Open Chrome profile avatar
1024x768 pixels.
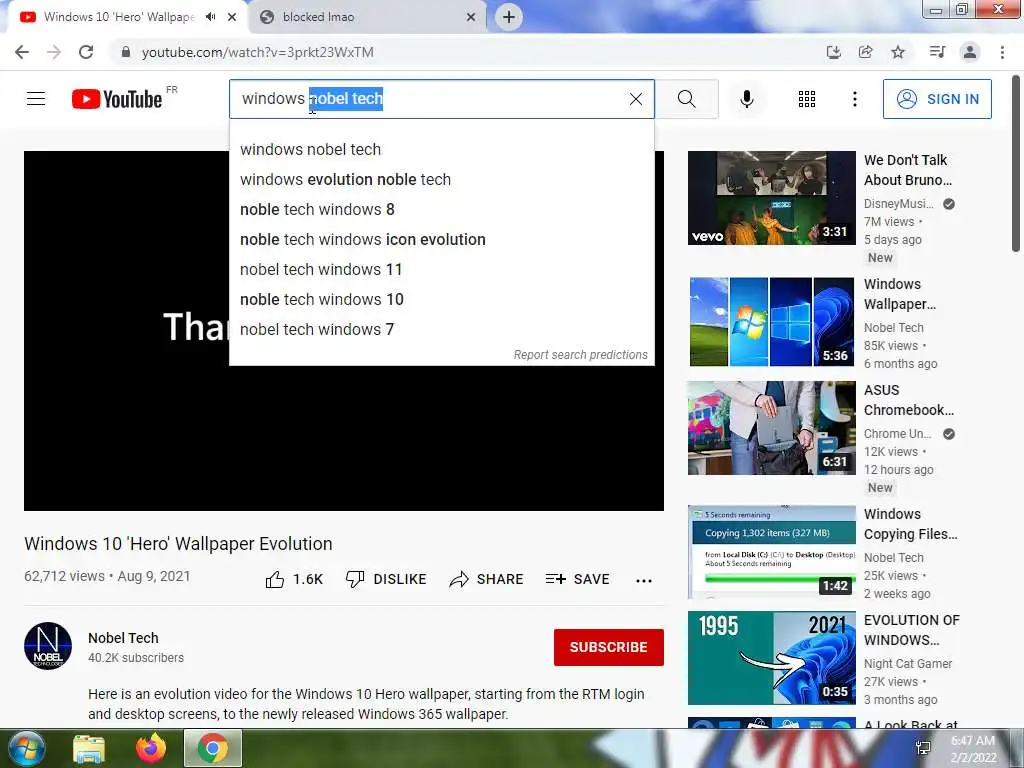970,52
